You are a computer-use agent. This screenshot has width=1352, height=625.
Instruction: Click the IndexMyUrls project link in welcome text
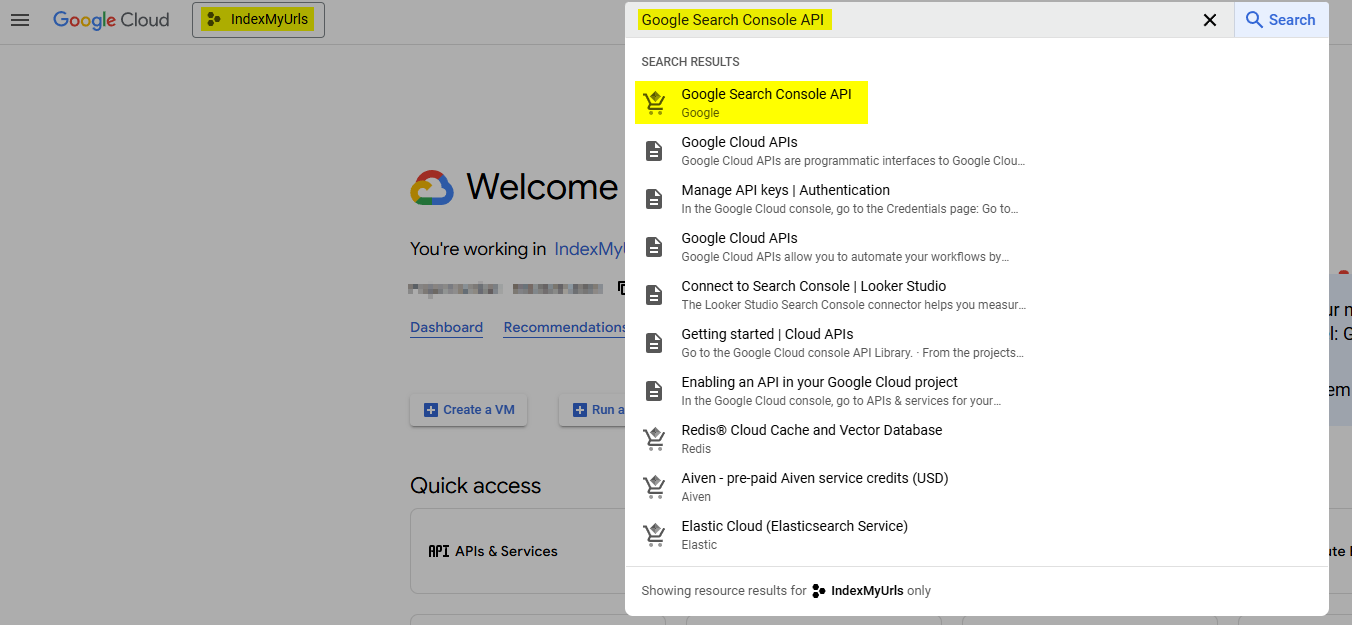tap(589, 249)
